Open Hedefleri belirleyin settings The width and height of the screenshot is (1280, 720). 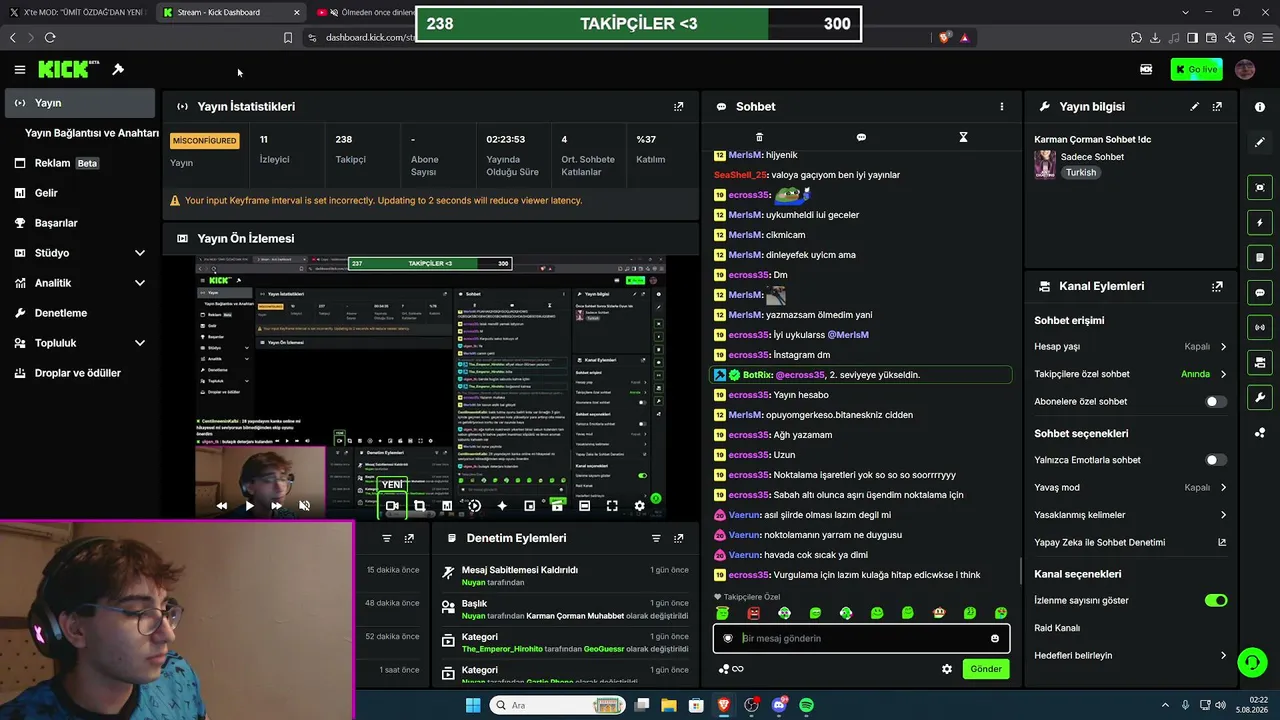[1130, 656]
